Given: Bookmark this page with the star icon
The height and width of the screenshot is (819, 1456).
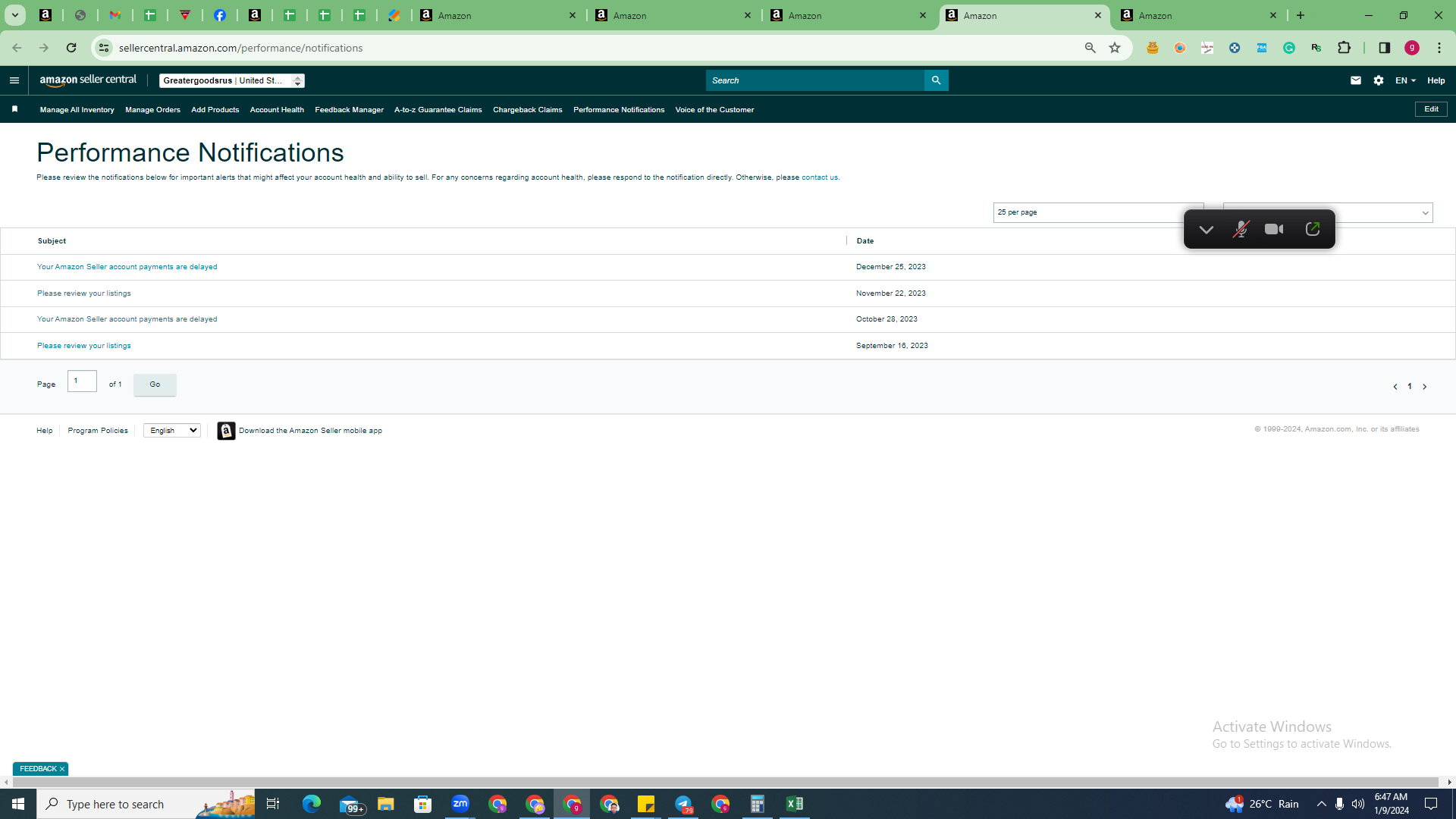Looking at the screenshot, I should click(x=1115, y=48).
